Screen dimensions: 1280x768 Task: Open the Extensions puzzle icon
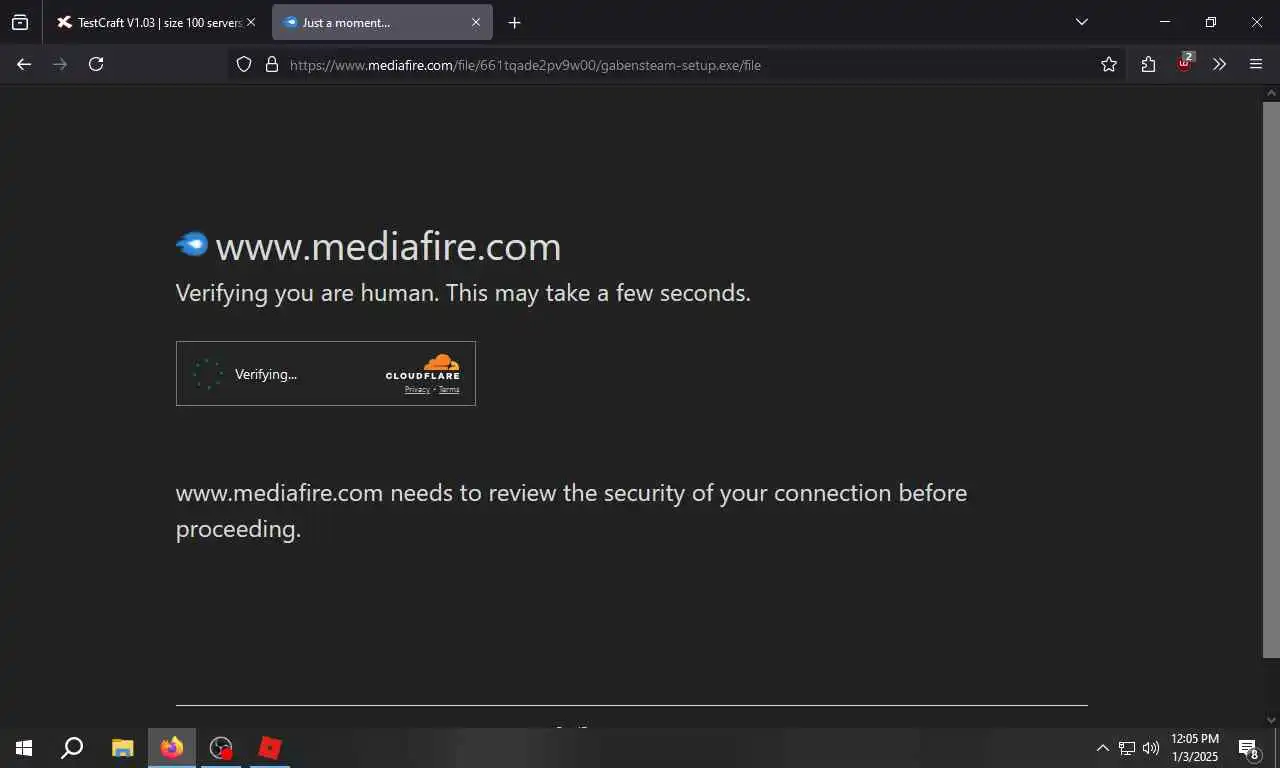coord(1148,64)
